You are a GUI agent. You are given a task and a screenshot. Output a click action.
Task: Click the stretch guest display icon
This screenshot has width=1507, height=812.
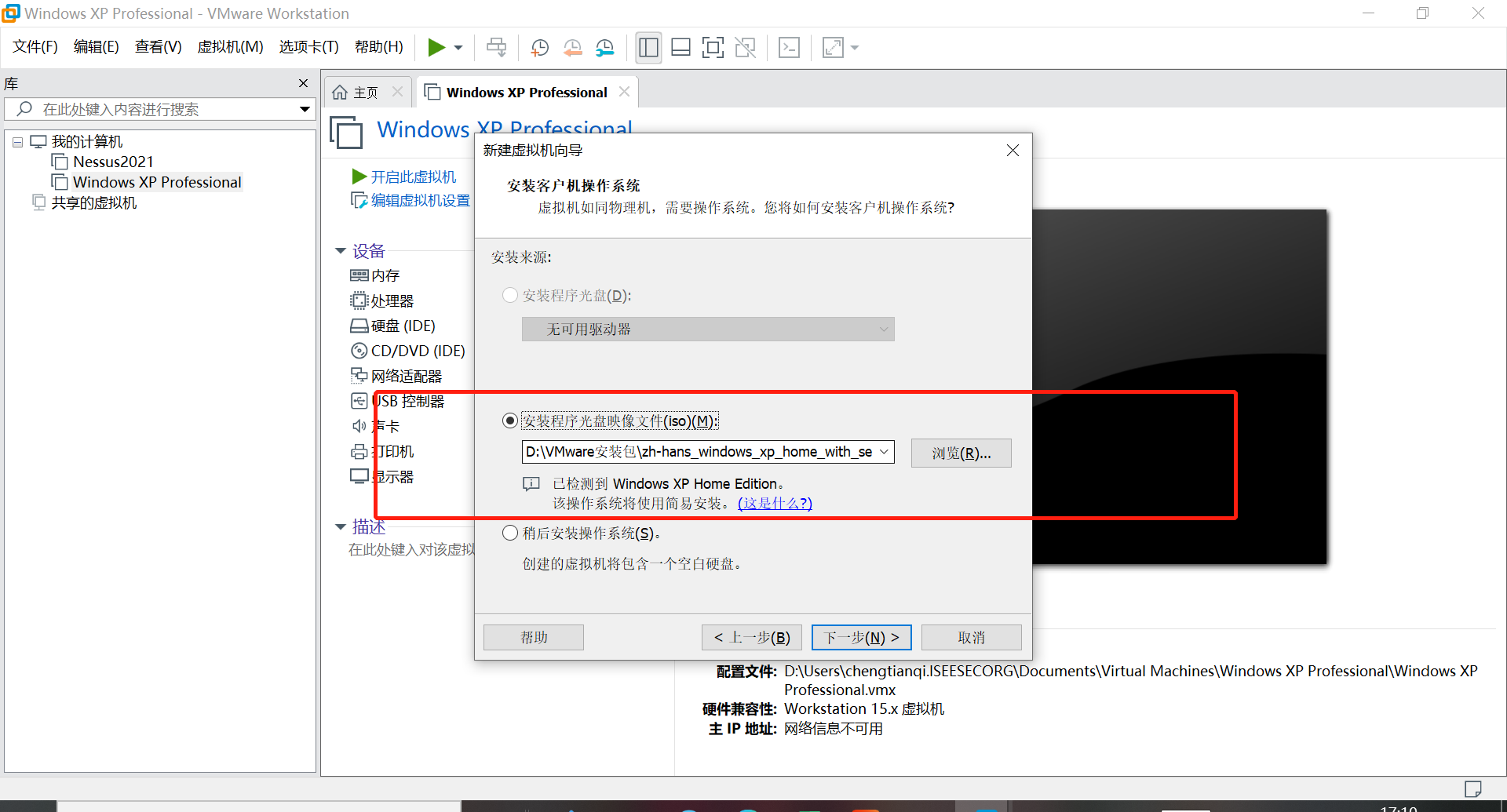point(833,48)
